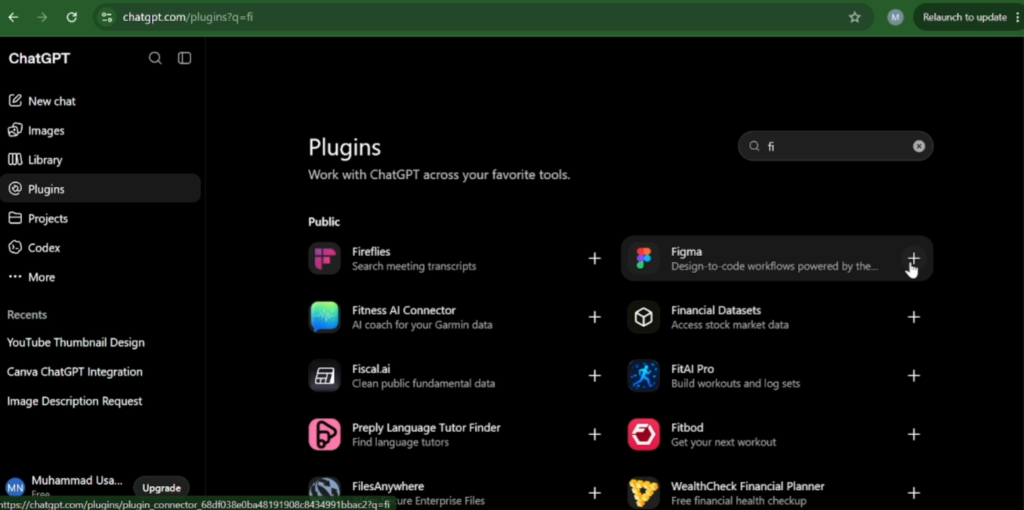This screenshot has width=1024, height=510.
Task: Open site information icon in the address bar
Action: pyautogui.click(x=107, y=18)
